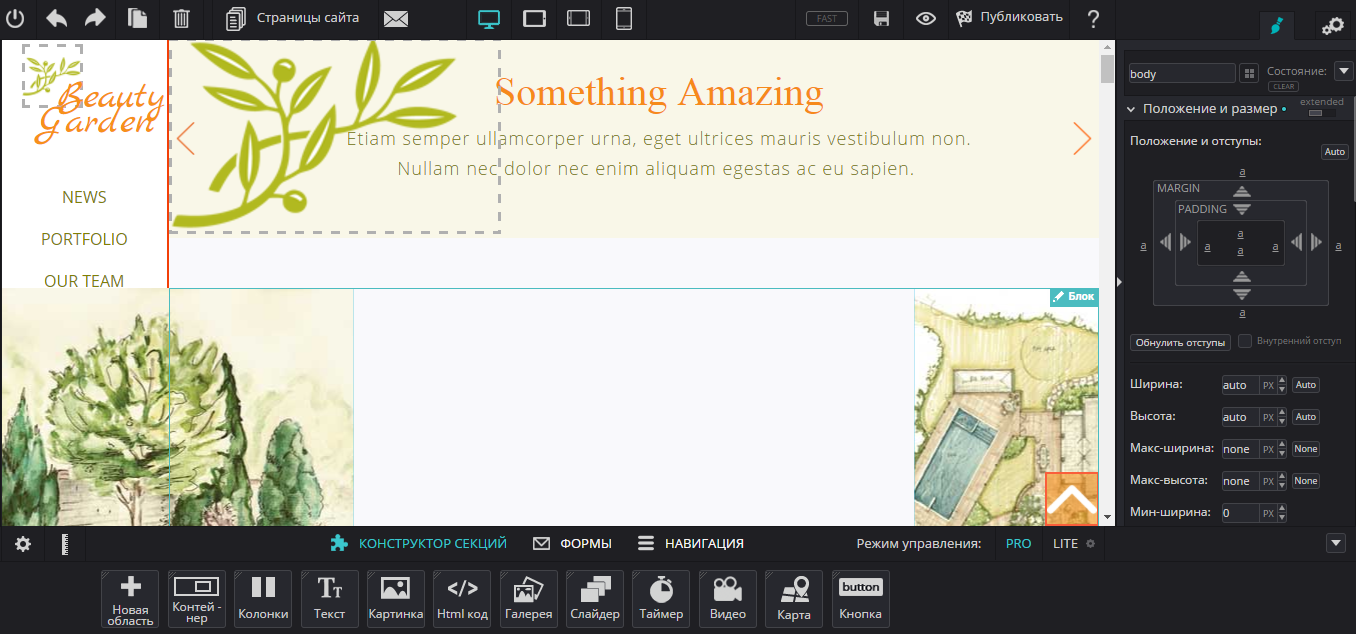The height and width of the screenshot is (634, 1356).
Task: Open the НАВИГАЦИЯ tab
Action: [691, 543]
